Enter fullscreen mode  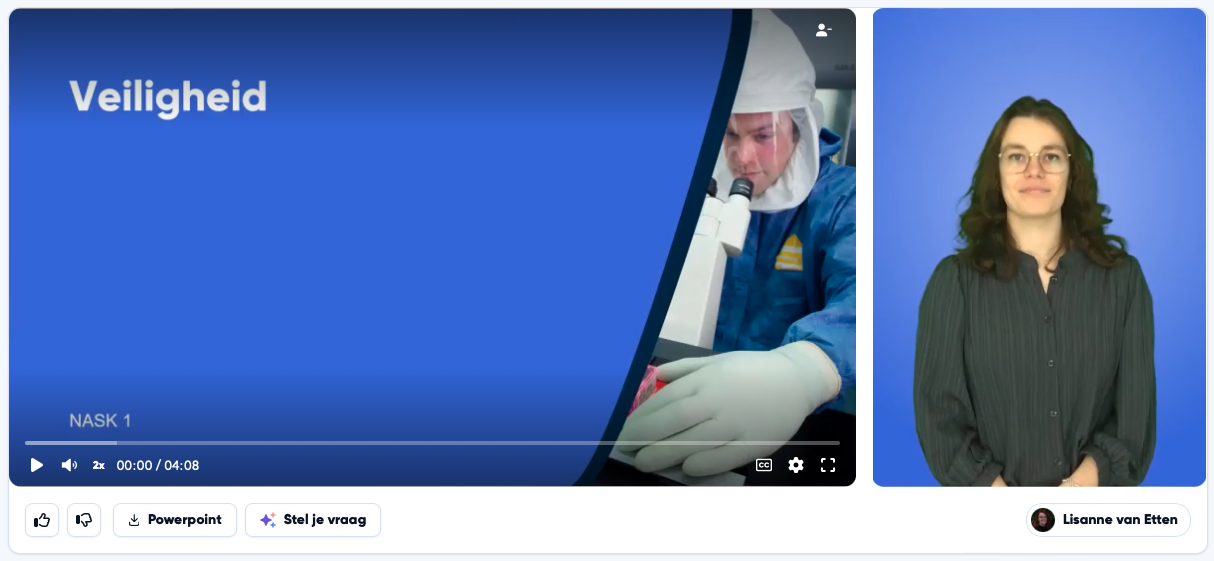point(828,465)
